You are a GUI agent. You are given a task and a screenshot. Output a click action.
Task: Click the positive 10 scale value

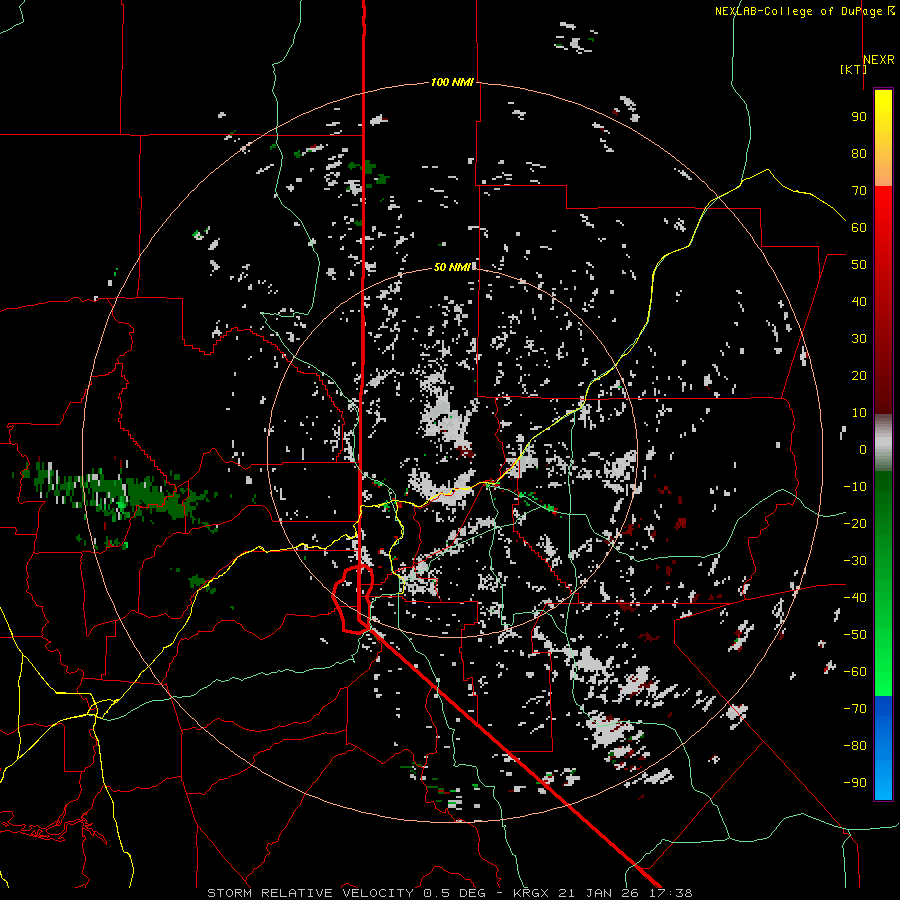pyautogui.click(x=859, y=413)
